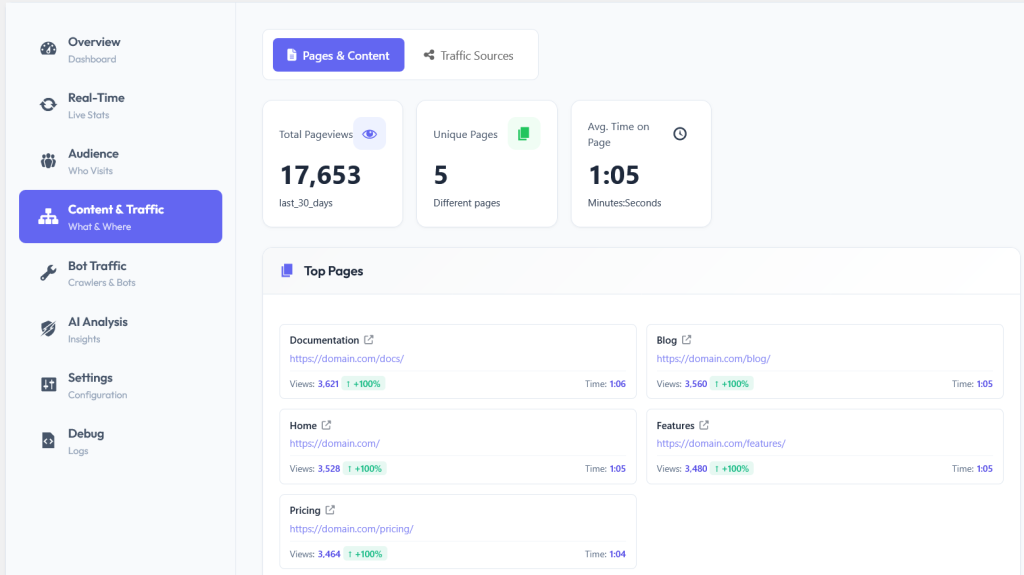Image resolution: width=1024 pixels, height=575 pixels.
Task: Click the Minutes:Seconds label
Action: pos(624,203)
